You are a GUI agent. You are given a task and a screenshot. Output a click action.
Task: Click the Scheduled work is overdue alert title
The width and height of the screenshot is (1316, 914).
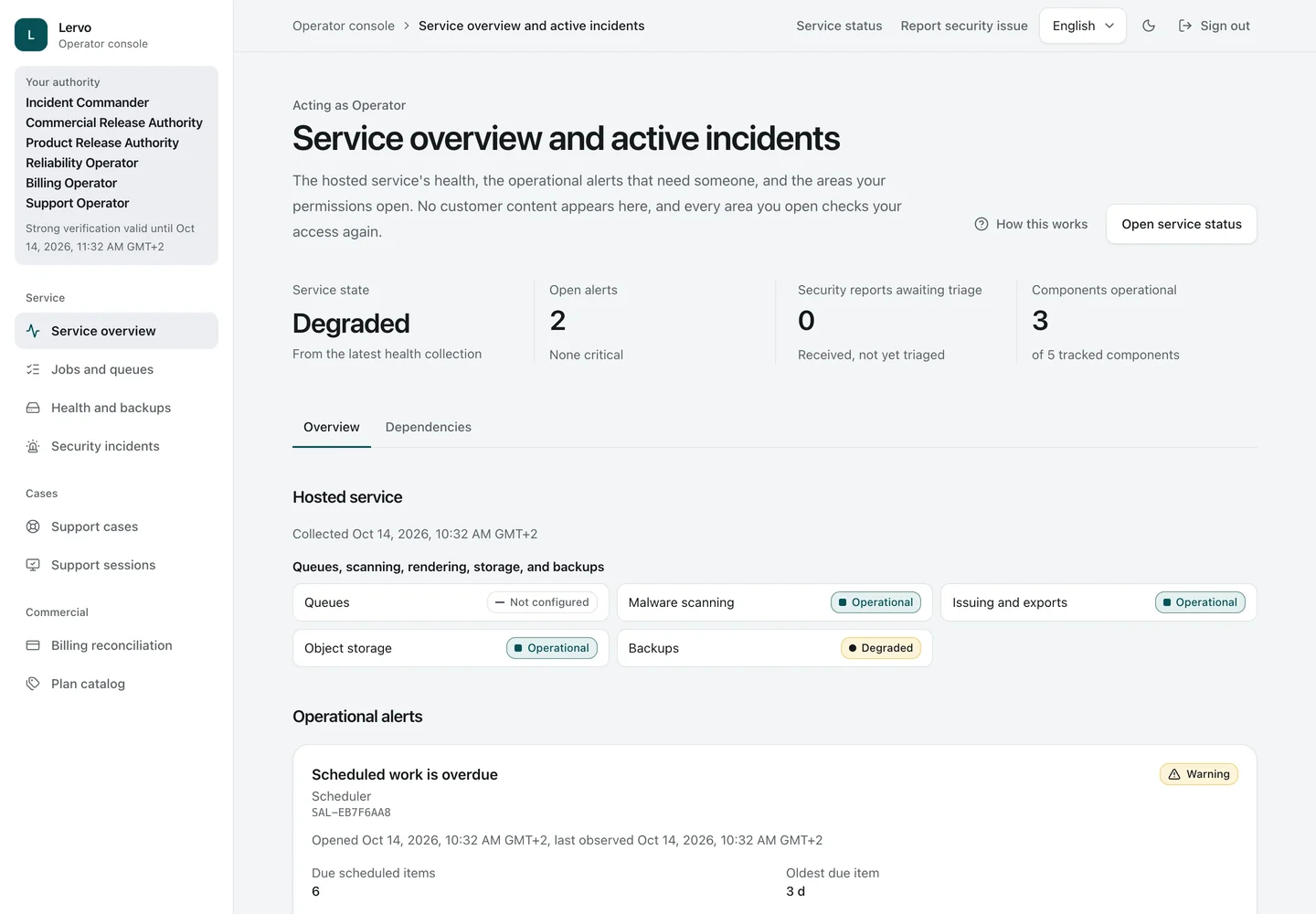405,774
